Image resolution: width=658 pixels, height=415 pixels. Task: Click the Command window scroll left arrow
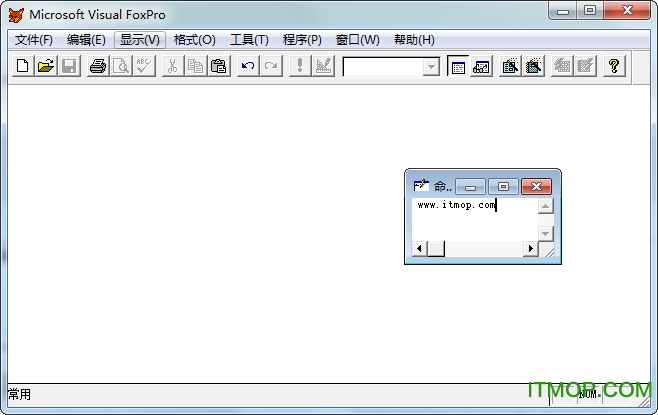pos(419,249)
